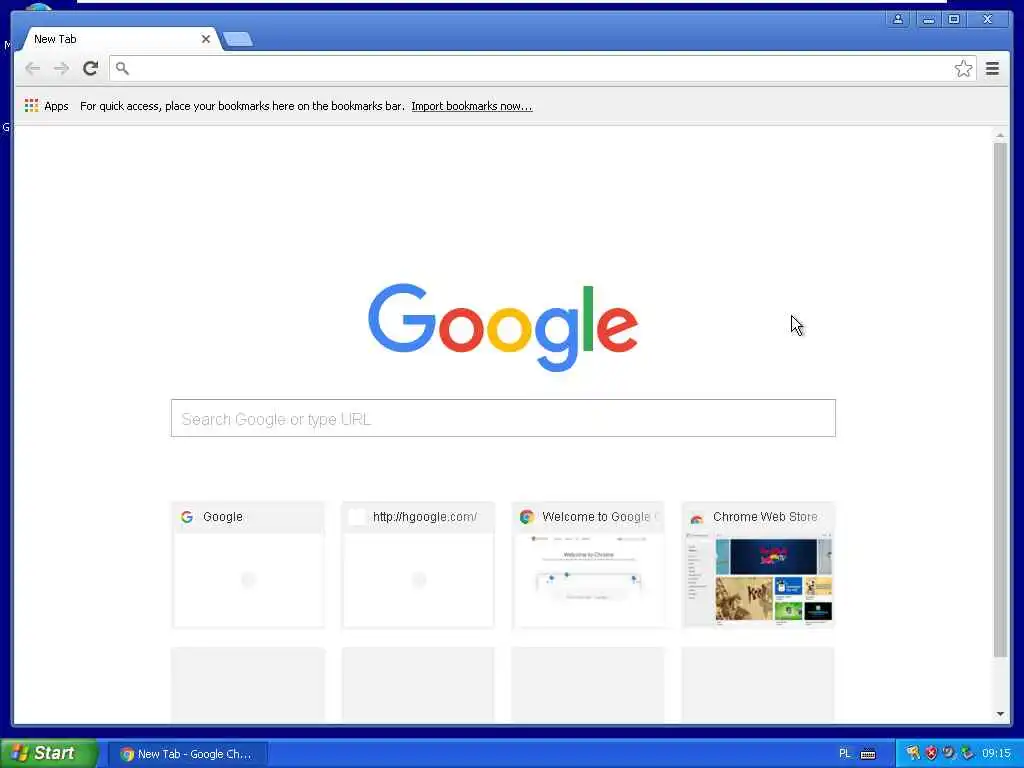Focus the address bar
This screenshot has width=1024, height=768.
pos(542,69)
